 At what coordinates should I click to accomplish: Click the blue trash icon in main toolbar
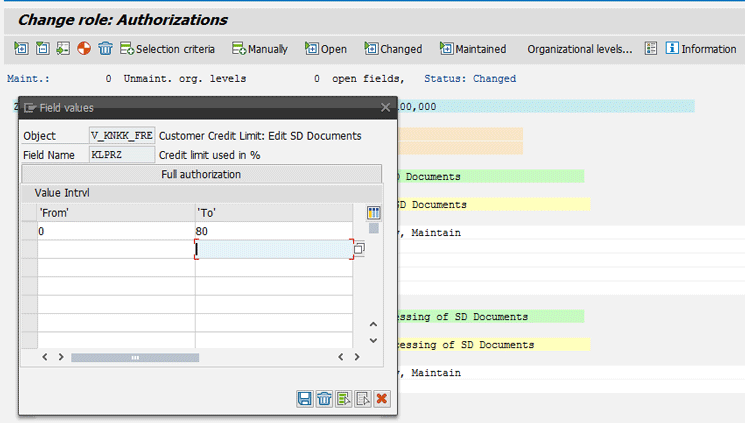tap(105, 48)
